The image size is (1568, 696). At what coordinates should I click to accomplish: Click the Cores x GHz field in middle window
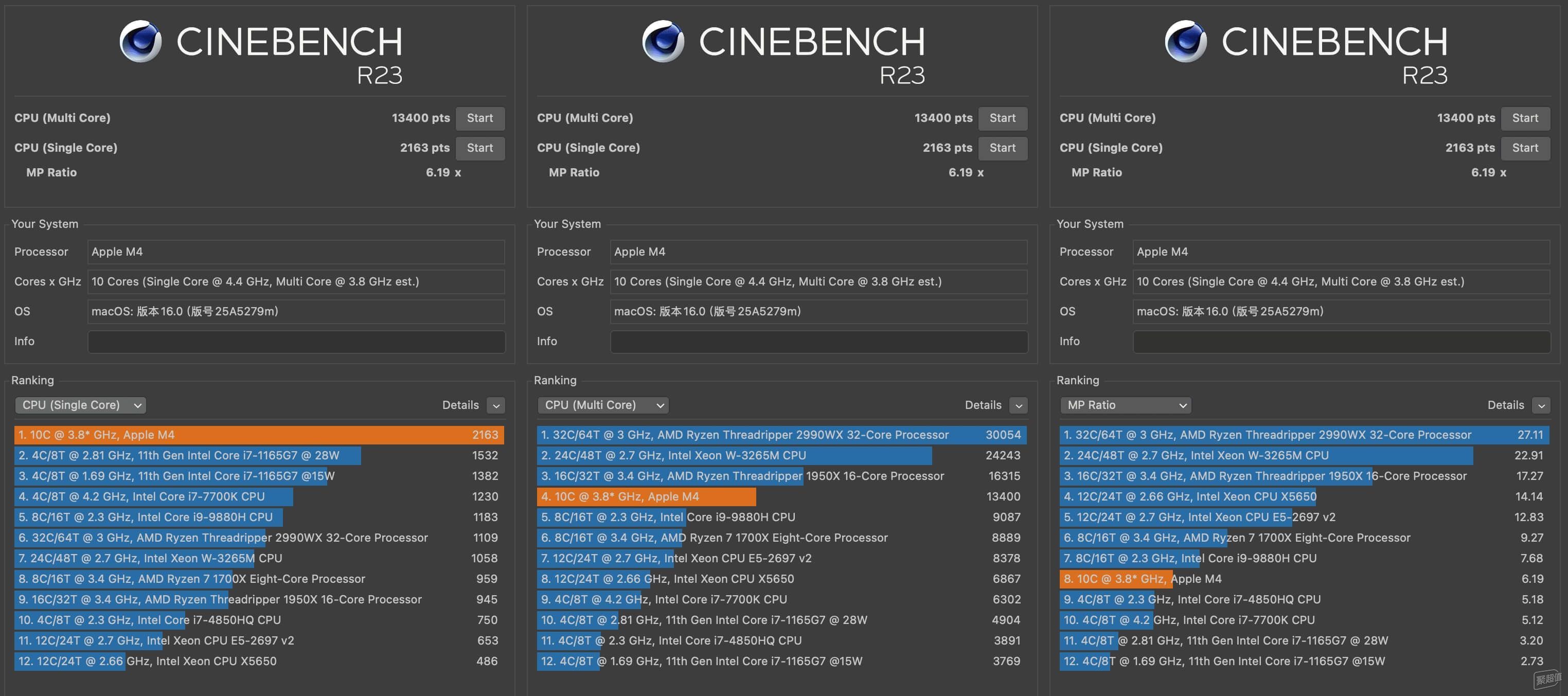pyautogui.click(x=818, y=282)
